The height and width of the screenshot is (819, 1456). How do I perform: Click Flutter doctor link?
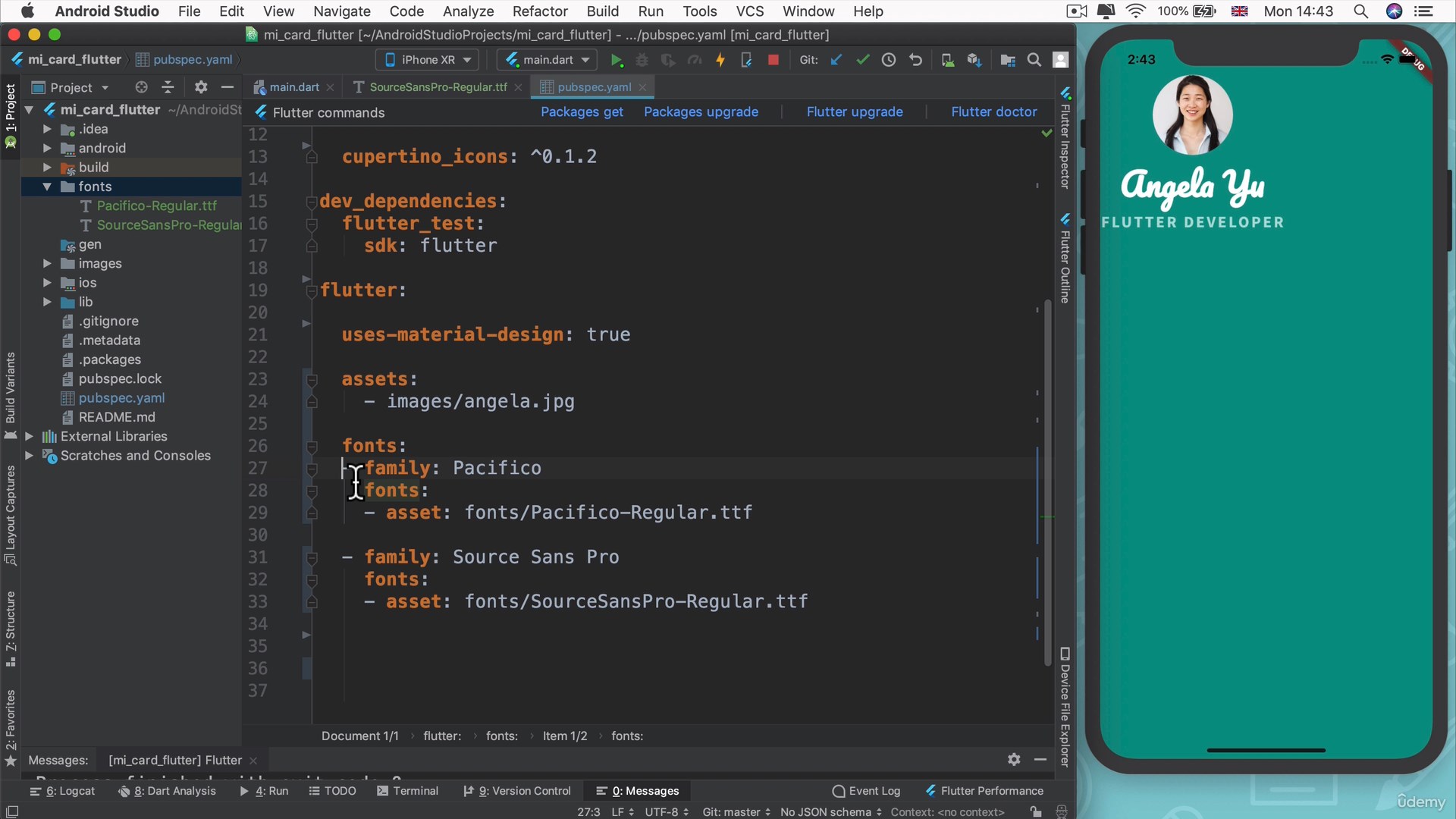click(x=994, y=111)
